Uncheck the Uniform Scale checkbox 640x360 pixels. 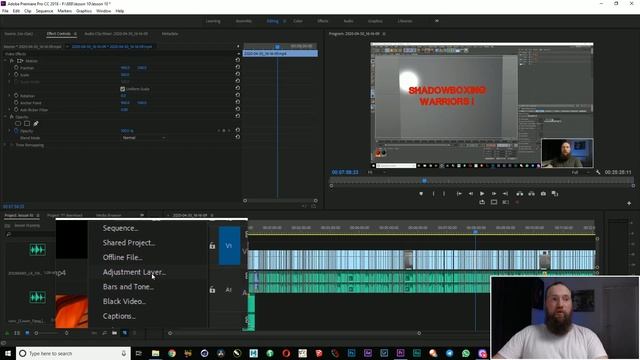(122, 89)
